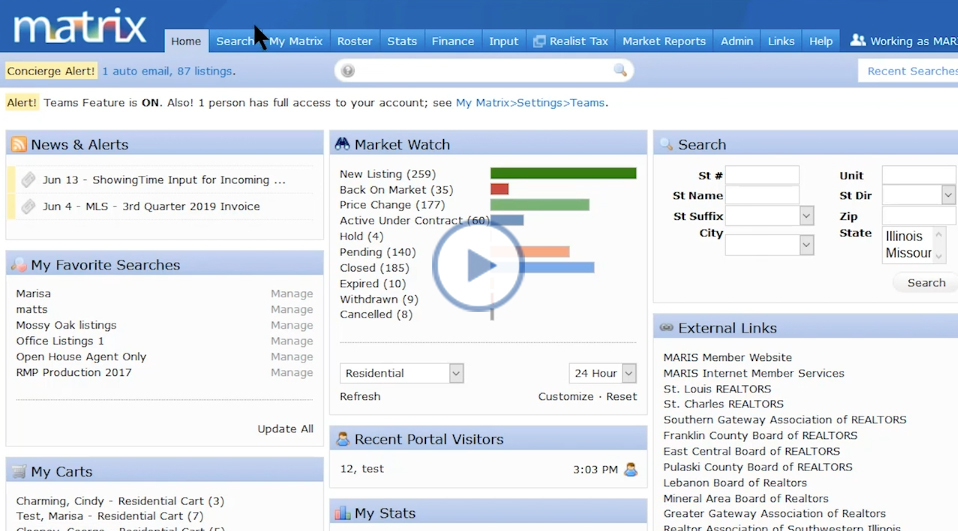Open the Market Reports tab

[664, 41]
